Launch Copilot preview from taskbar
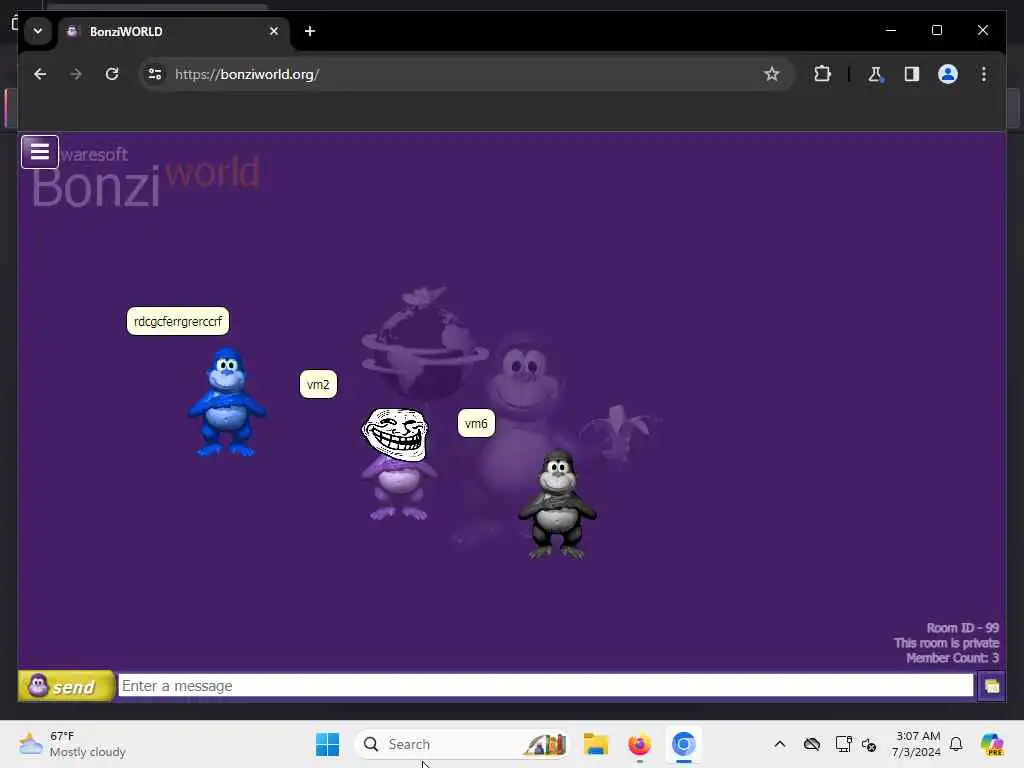1024x768 pixels. click(991, 744)
